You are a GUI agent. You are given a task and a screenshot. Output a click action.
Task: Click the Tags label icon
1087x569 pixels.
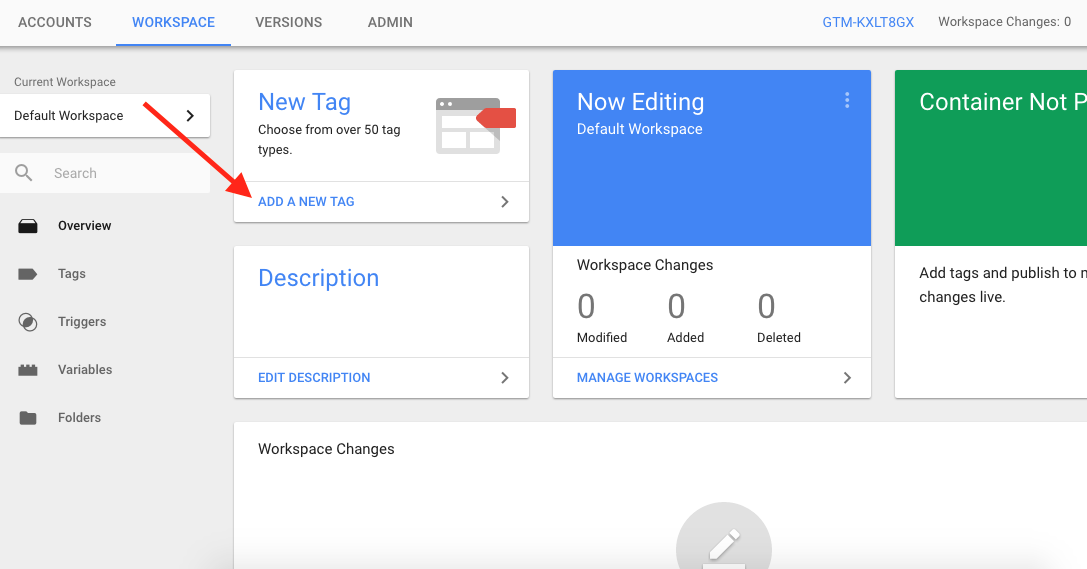click(x=28, y=274)
